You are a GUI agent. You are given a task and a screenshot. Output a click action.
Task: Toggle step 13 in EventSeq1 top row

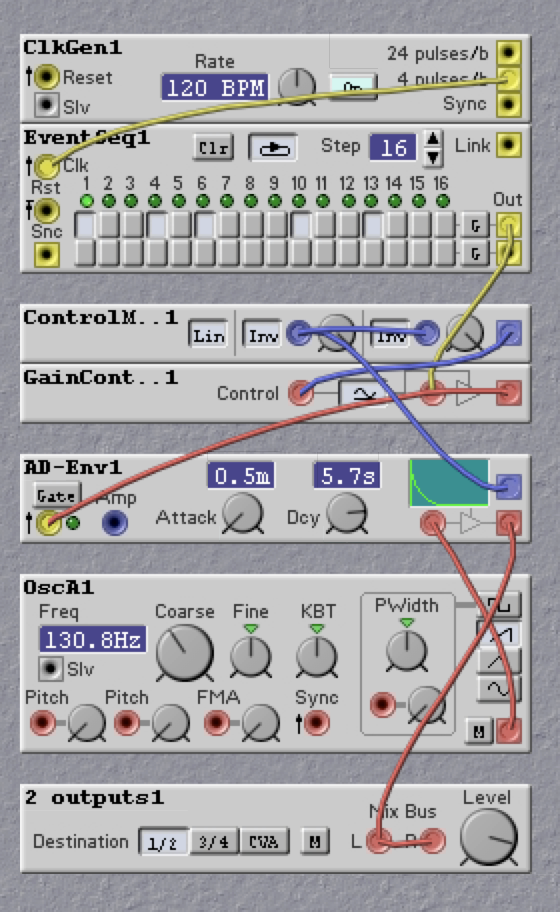tap(372, 225)
